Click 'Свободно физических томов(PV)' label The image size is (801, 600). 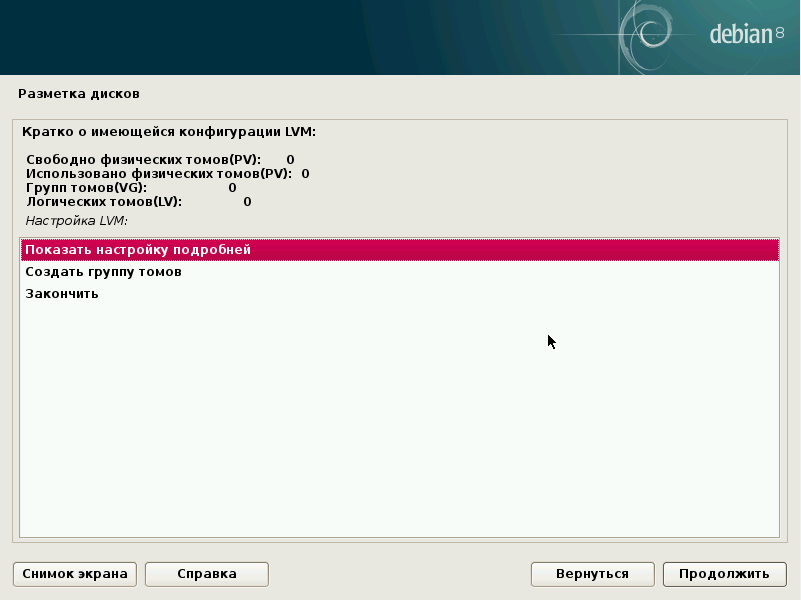pyautogui.click(x=143, y=159)
